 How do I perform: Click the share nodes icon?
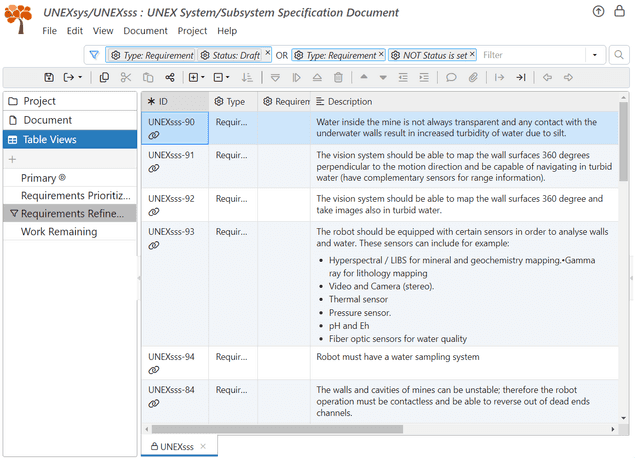[170, 77]
